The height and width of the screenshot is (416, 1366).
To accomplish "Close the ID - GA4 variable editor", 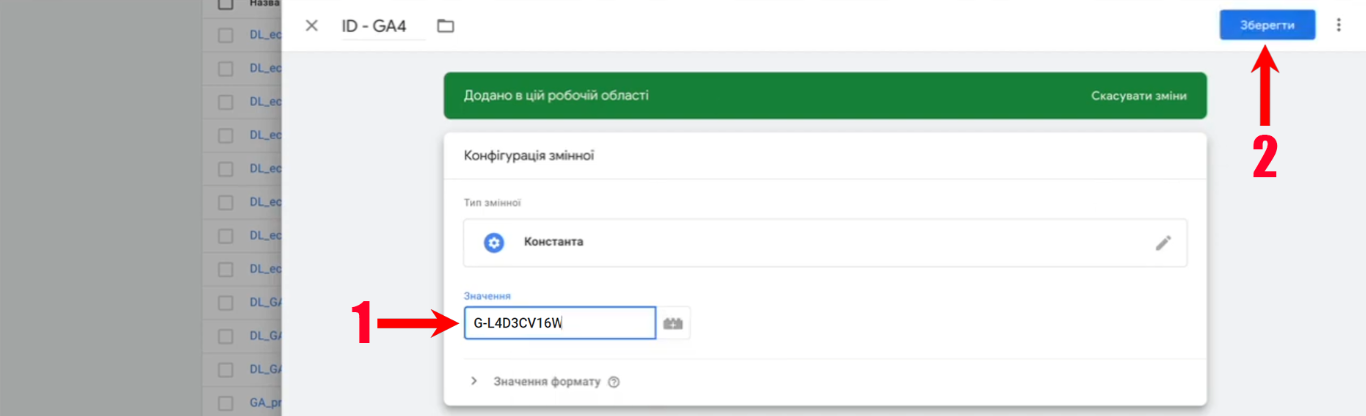I will (311, 26).
